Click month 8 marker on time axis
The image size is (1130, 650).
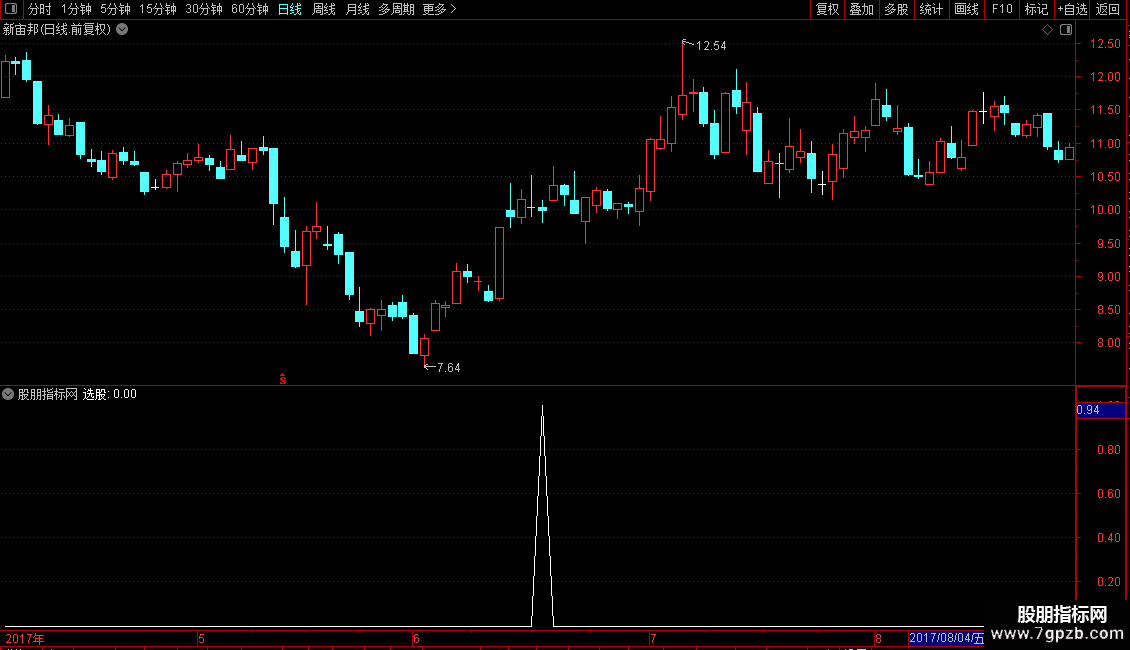878,638
